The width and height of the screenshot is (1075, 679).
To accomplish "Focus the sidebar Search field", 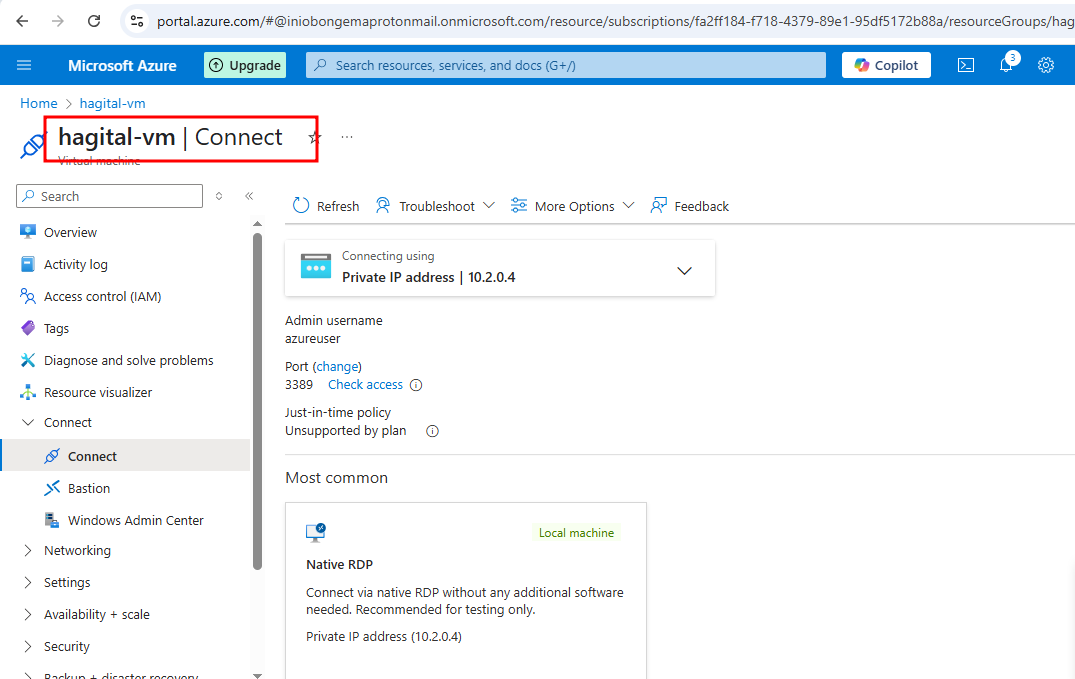I will [110, 196].
